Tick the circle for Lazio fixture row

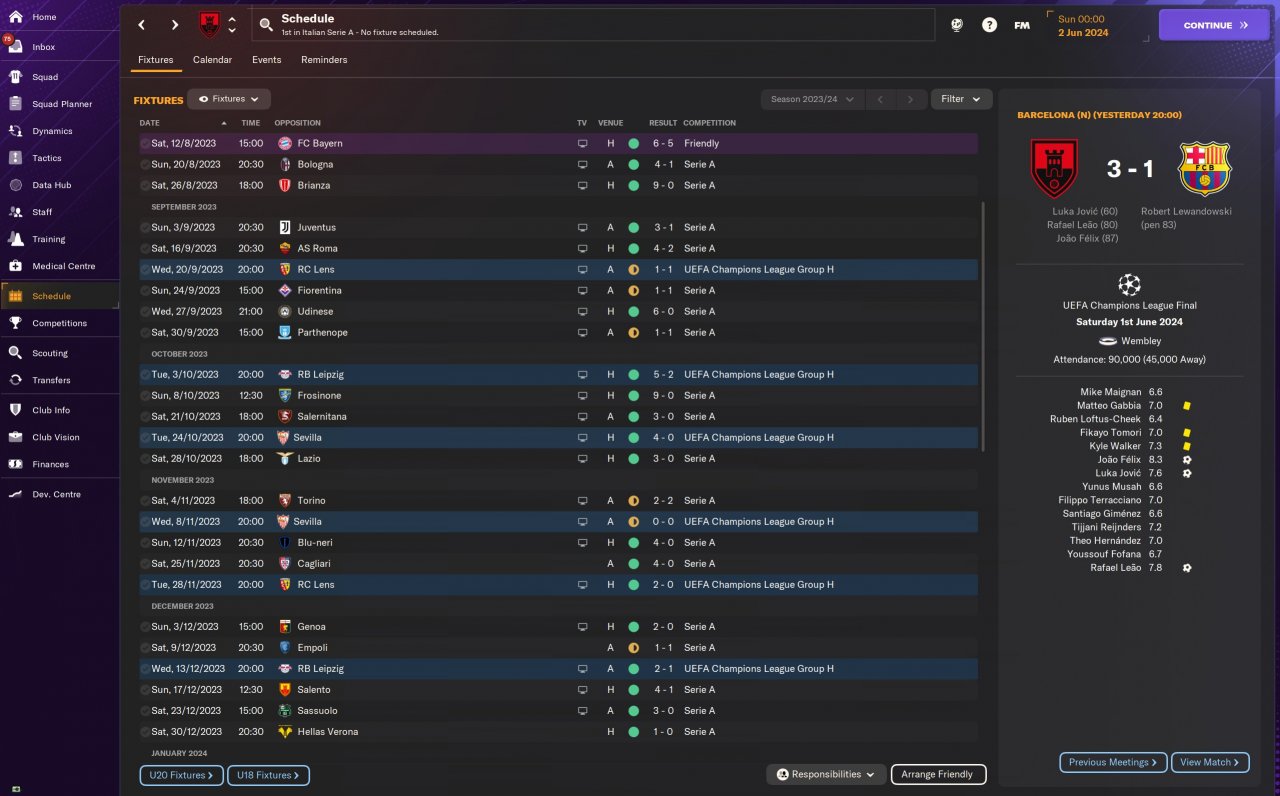pyautogui.click(x=145, y=458)
